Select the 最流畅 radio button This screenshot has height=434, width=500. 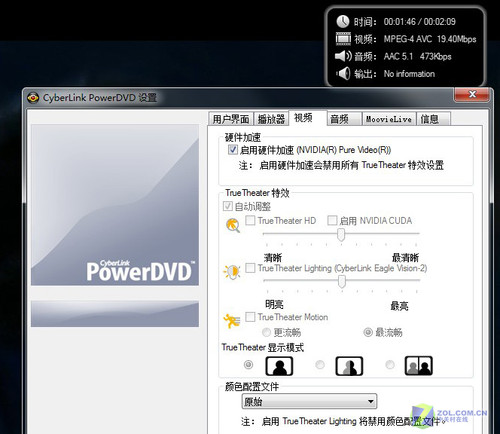368,332
